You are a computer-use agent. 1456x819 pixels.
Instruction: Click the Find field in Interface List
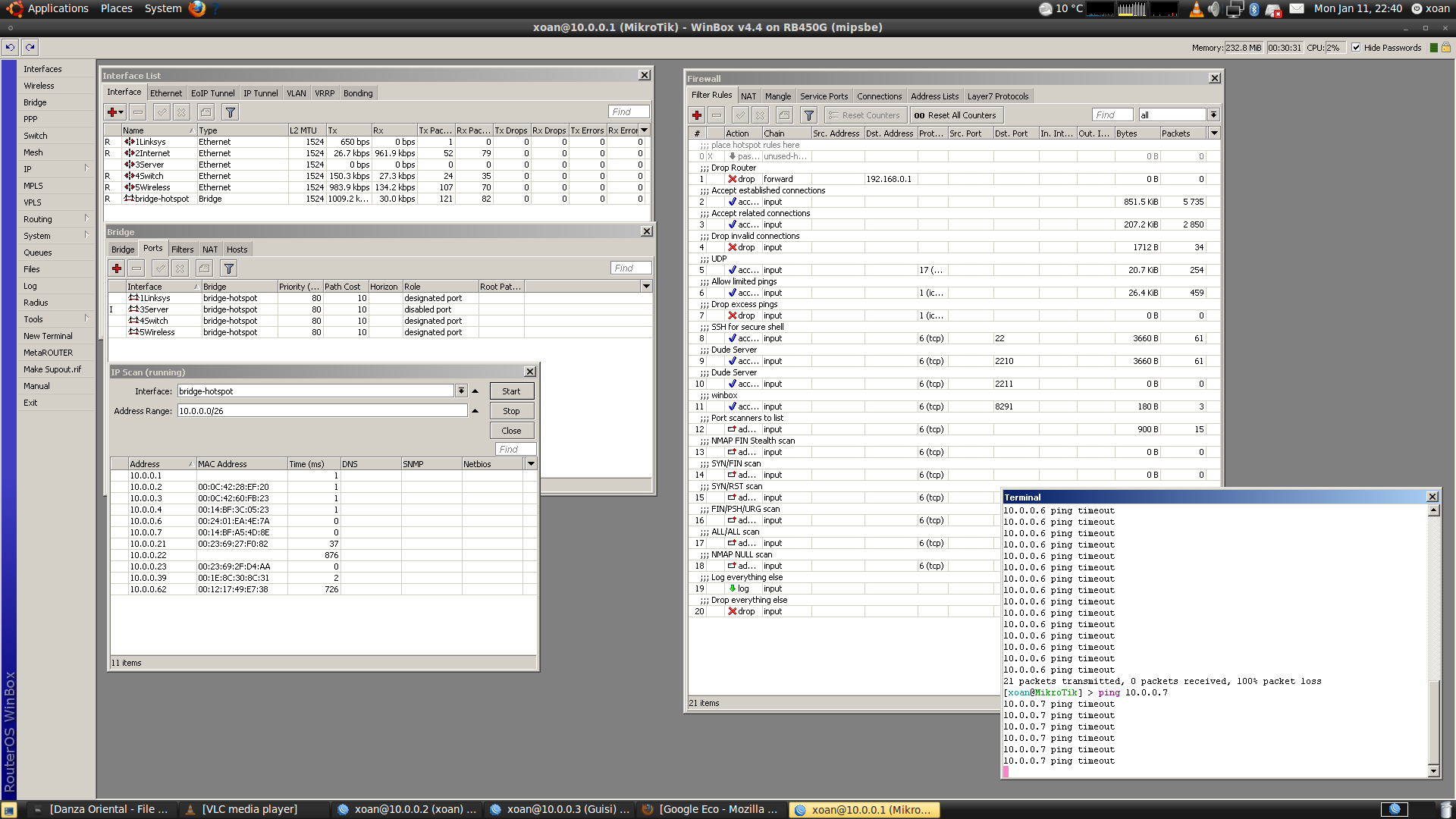[x=629, y=112]
